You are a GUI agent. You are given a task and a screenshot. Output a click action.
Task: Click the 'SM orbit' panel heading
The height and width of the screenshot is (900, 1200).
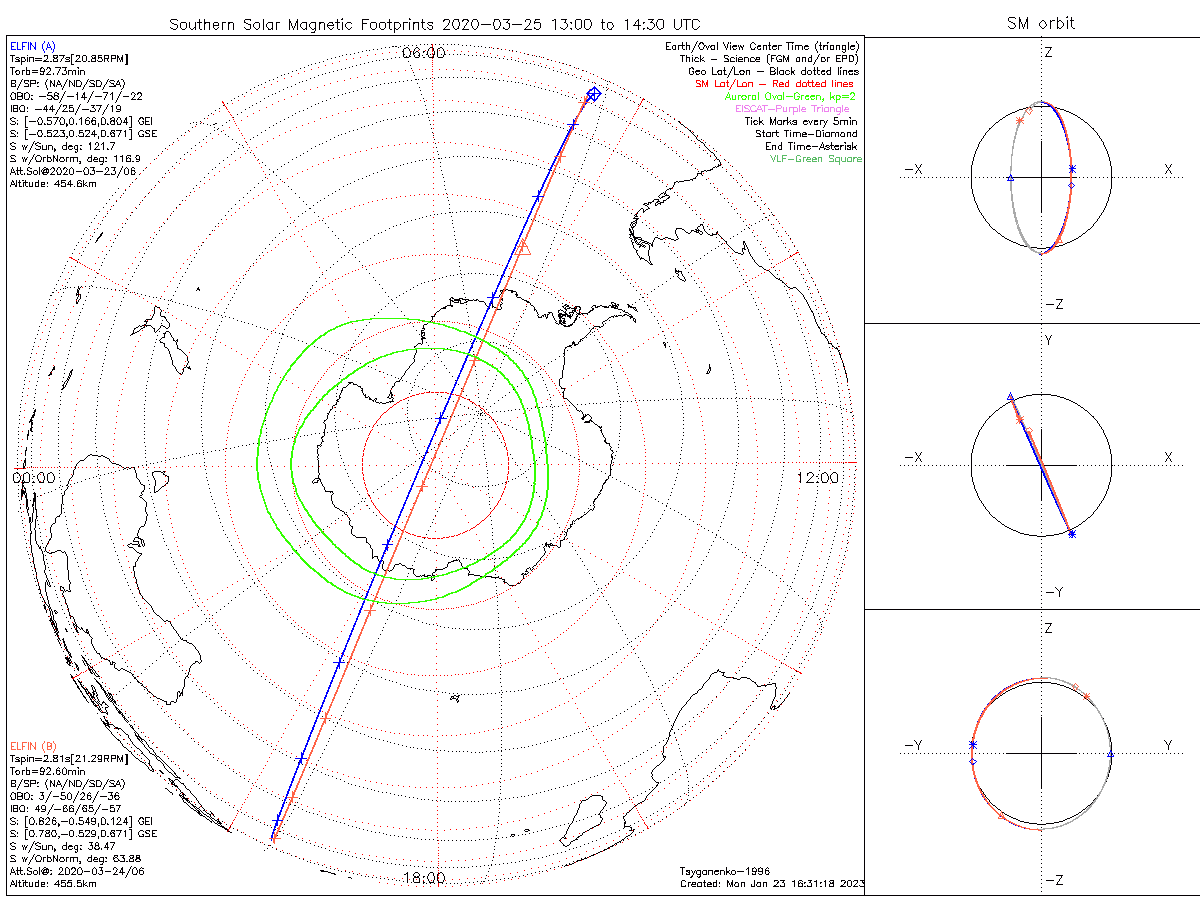pos(1041,23)
